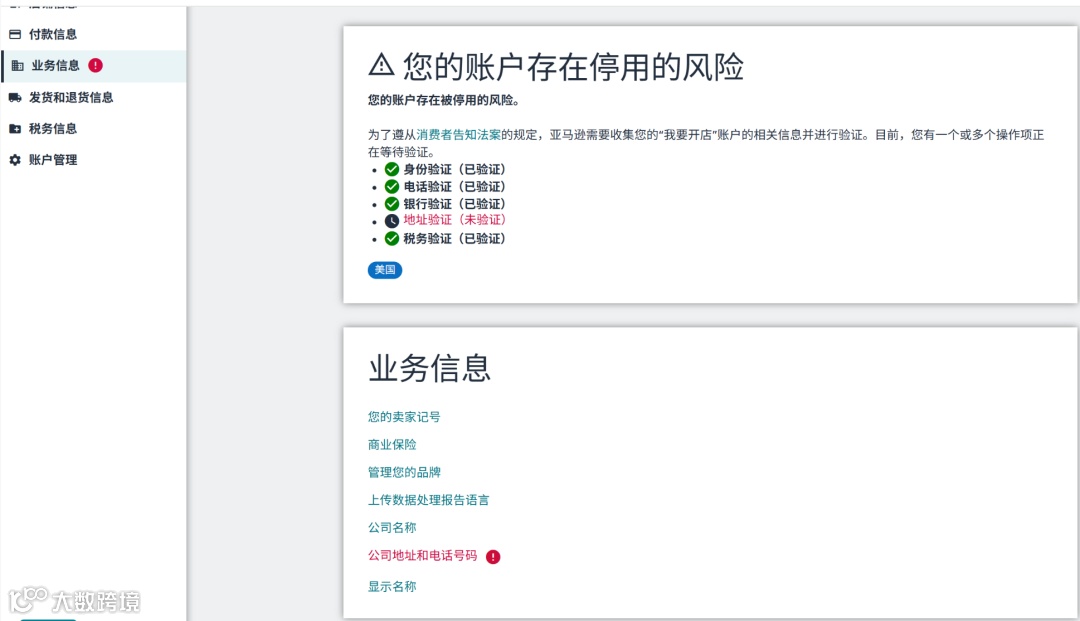Click the credit card icon beside 付款信息
The width and height of the screenshot is (1080, 621).
[x=15, y=34]
